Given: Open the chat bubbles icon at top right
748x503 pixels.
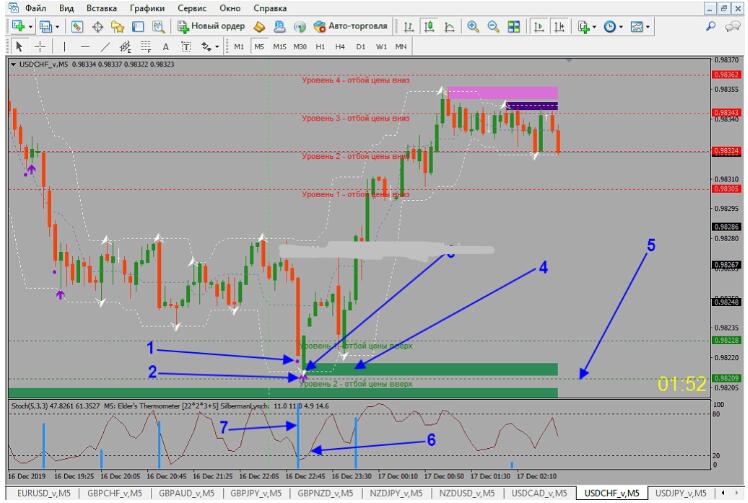Looking at the screenshot, I should 732,27.
